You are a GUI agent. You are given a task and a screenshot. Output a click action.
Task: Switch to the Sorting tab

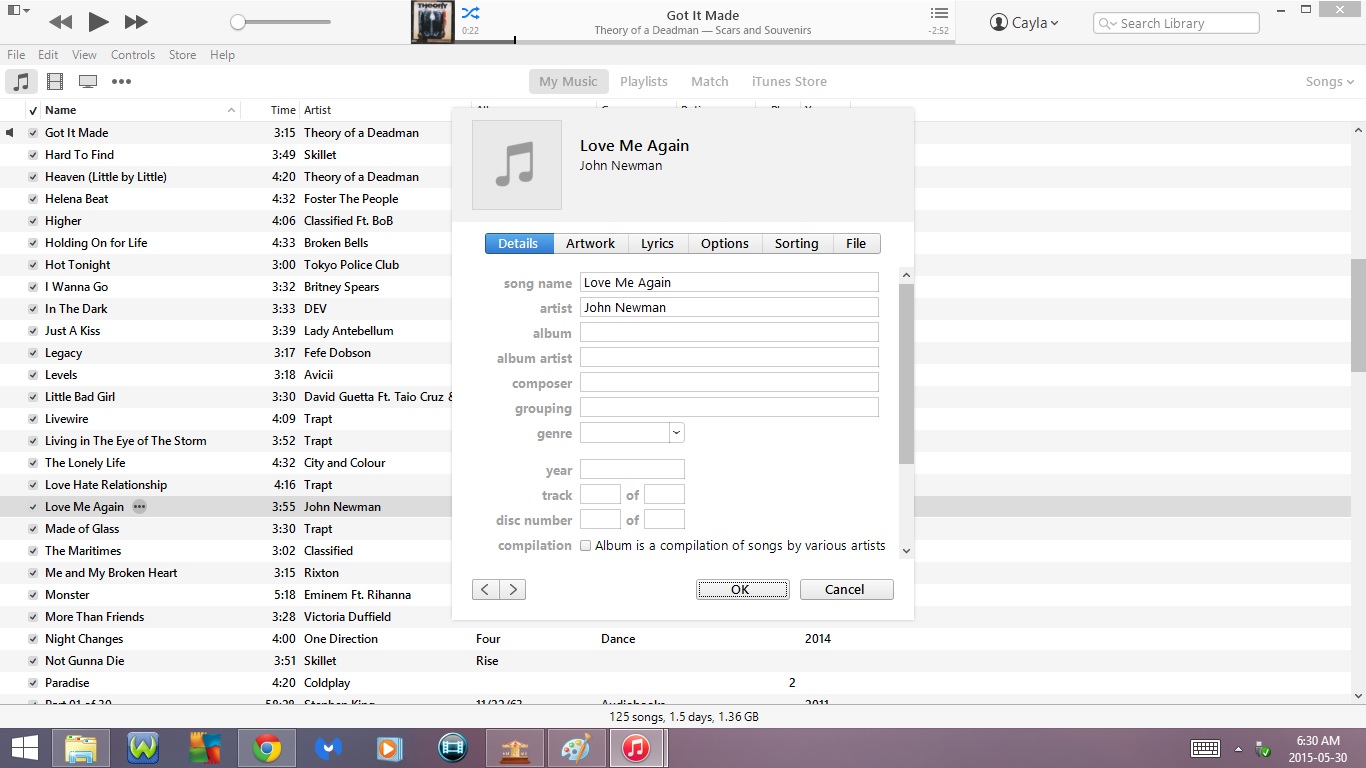tap(796, 243)
